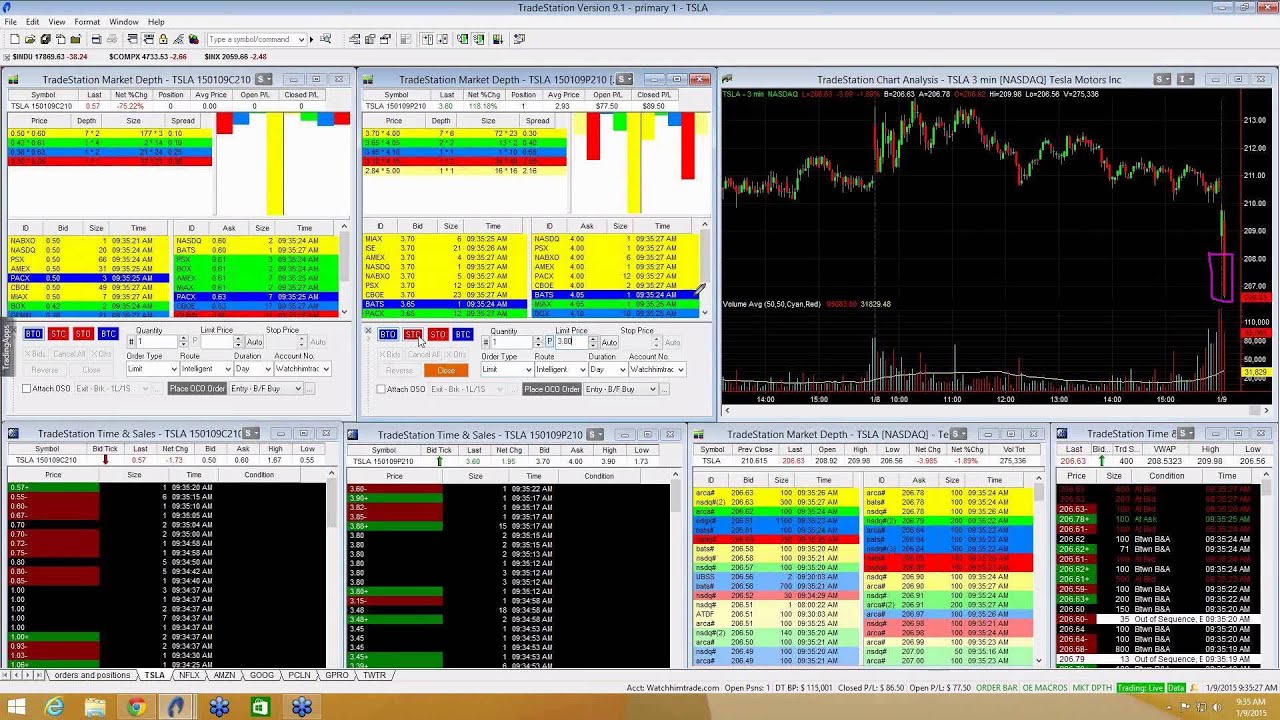The image size is (1280, 720).
Task: Open Entry - B/F Buy dropdown in P210 order bar
Action: (652, 389)
